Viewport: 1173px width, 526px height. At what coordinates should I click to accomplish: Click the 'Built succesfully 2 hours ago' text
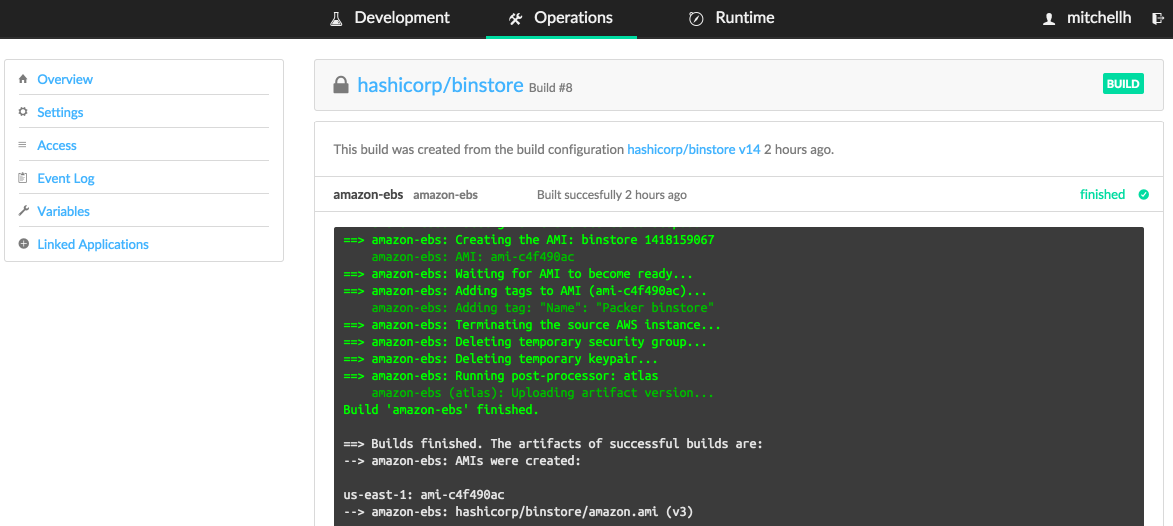[x=612, y=195]
